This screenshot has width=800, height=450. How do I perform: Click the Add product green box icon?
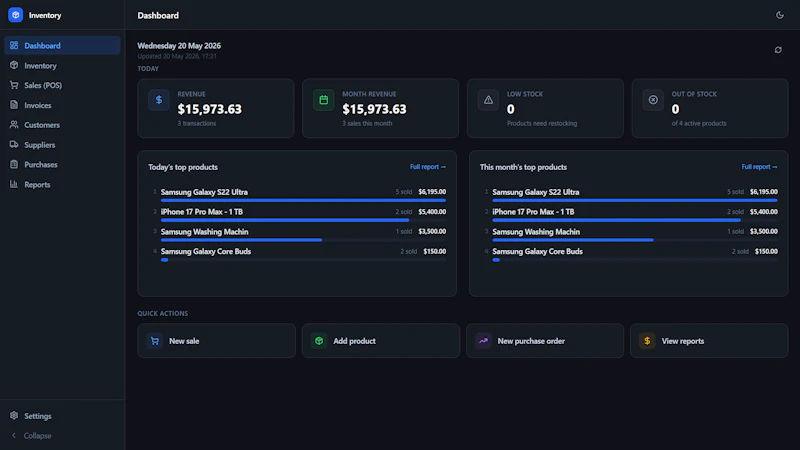pyautogui.click(x=319, y=340)
